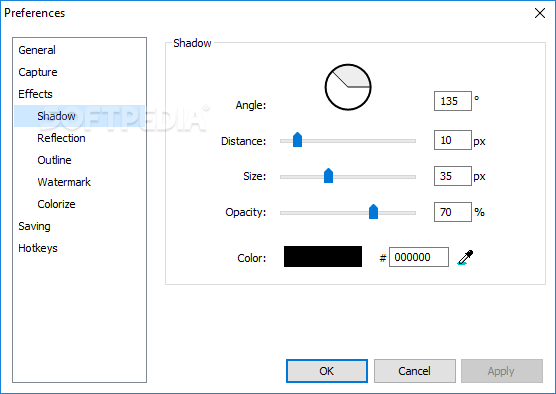This screenshot has width=556, height=394.
Task: Open the Outline effect settings
Action: tap(54, 160)
